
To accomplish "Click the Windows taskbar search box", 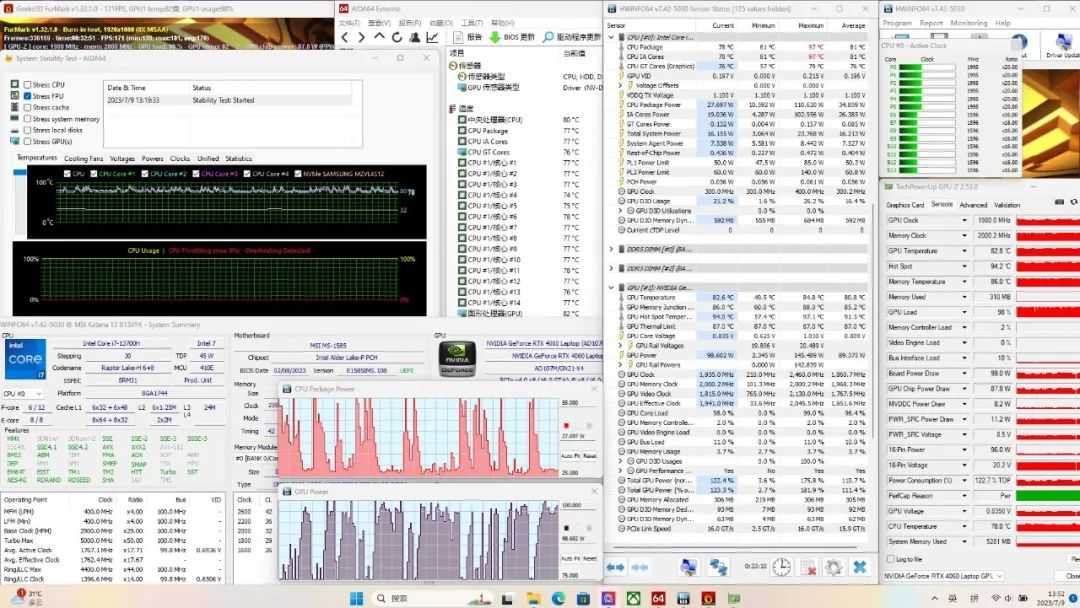I will coord(398,598).
